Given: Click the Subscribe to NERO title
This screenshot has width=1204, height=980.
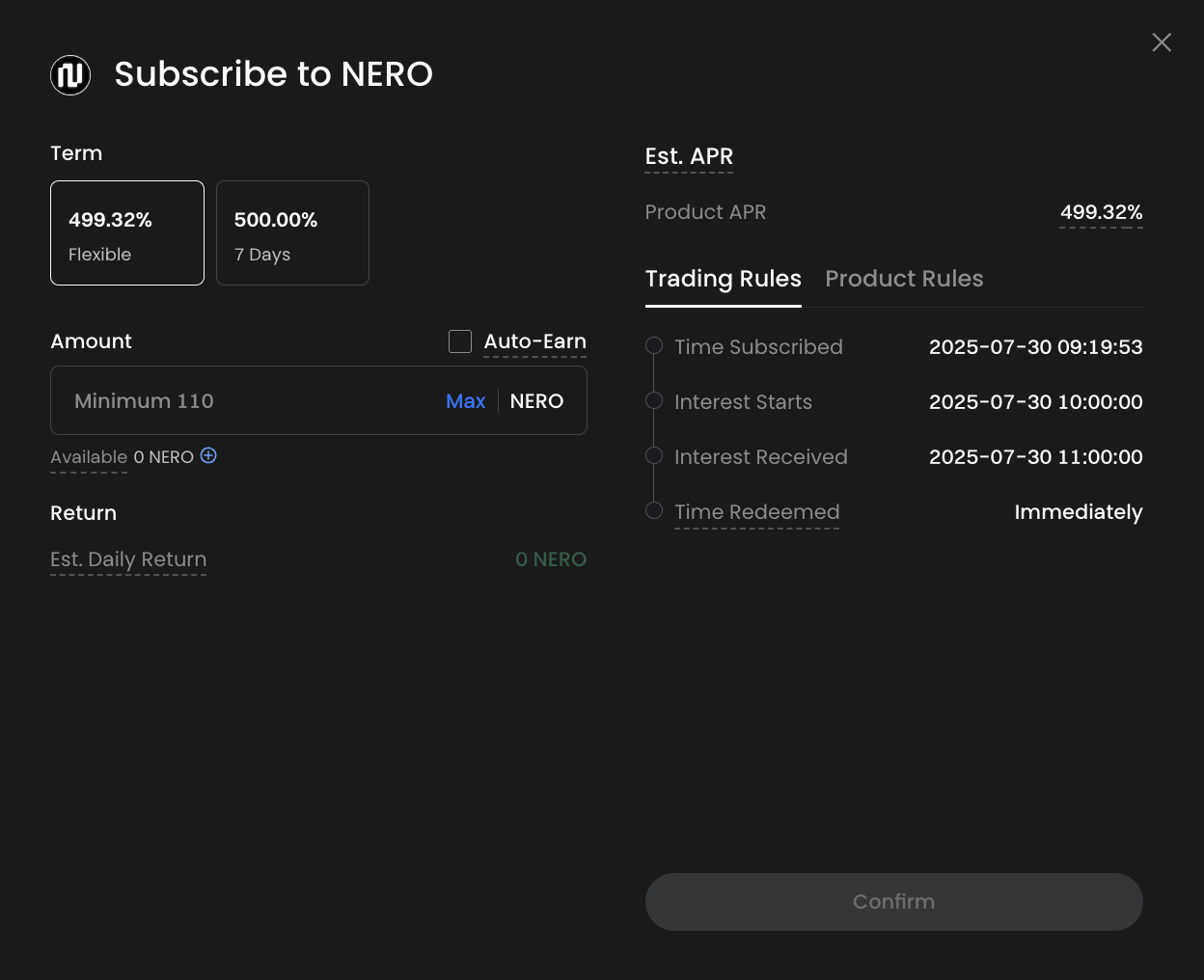Looking at the screenshot, I should pyautogui.click(x=274, y=74).
